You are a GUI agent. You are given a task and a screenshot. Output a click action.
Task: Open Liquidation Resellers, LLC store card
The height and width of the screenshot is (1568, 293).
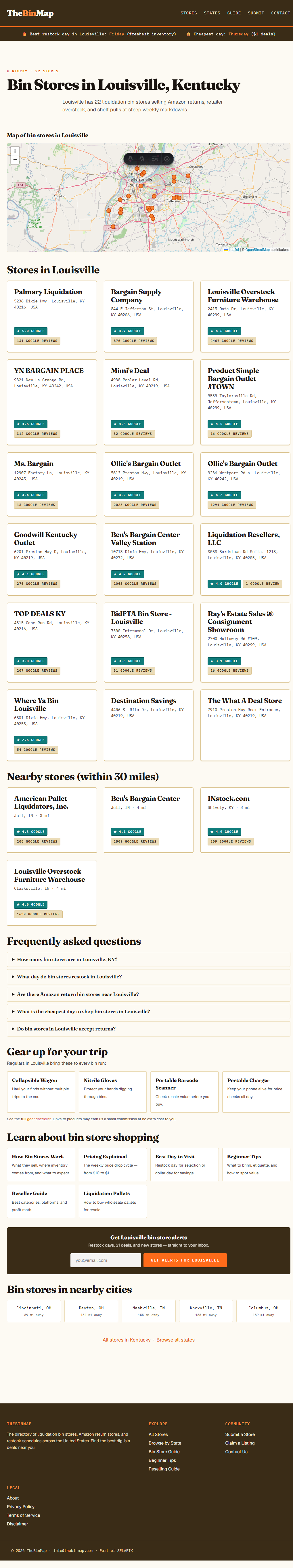coord(245,559)
